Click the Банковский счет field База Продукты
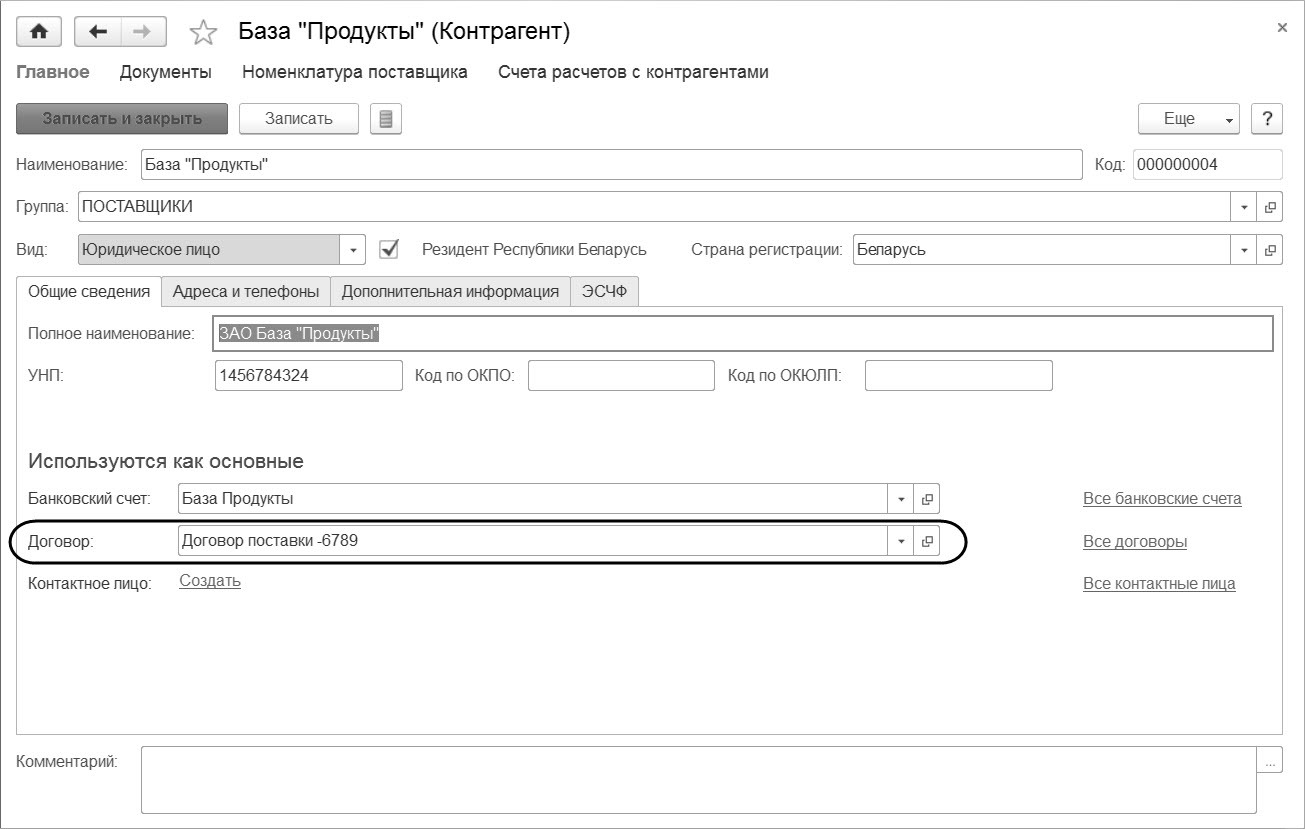 pos(533,499)
